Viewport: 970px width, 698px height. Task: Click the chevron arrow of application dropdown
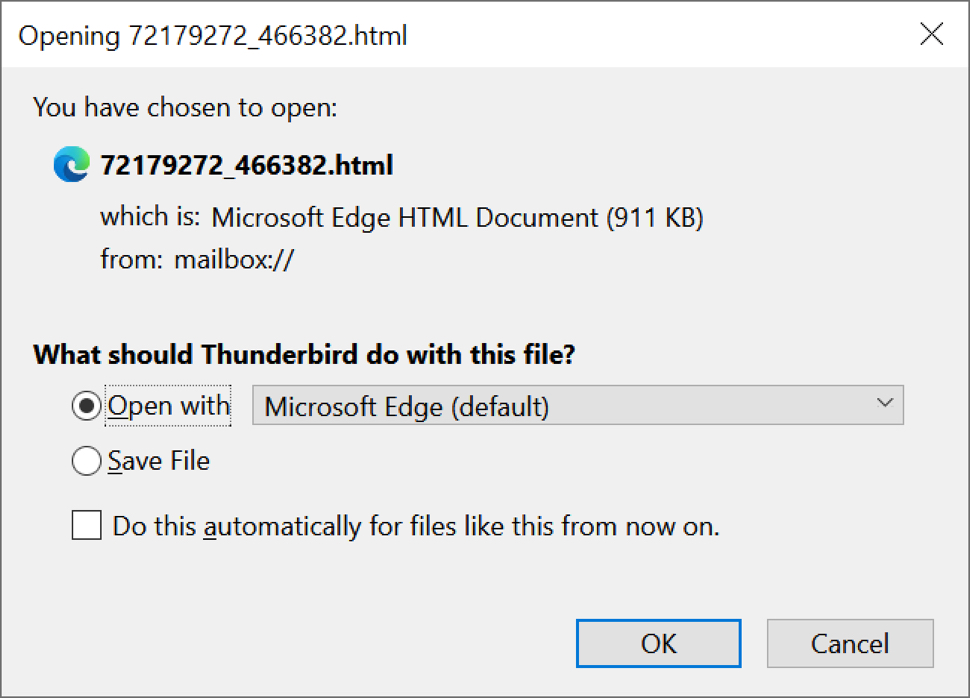click(885, 403)
